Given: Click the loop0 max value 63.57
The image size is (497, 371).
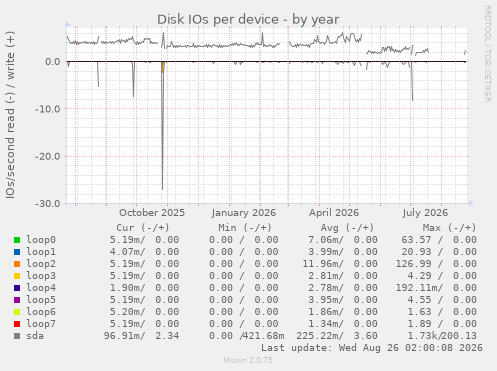Looking at the screenshot, I should [416, 240].
